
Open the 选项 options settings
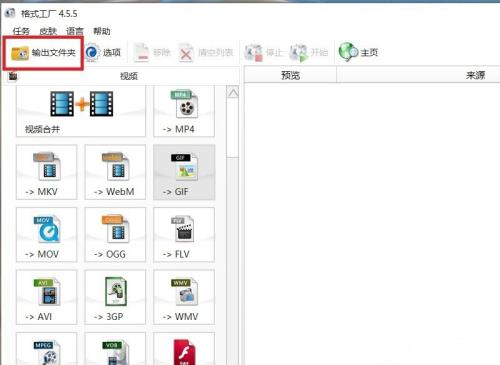click(x=103, y=52)
